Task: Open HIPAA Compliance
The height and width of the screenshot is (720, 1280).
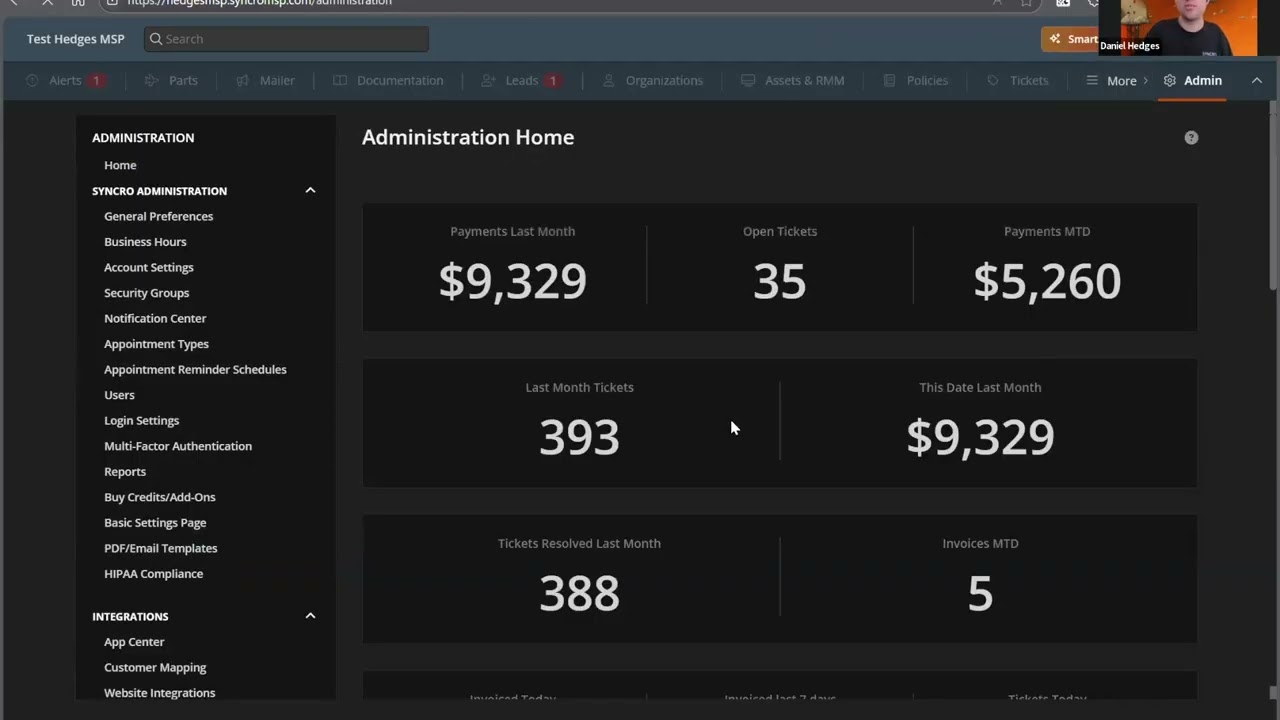Action: 153,573
